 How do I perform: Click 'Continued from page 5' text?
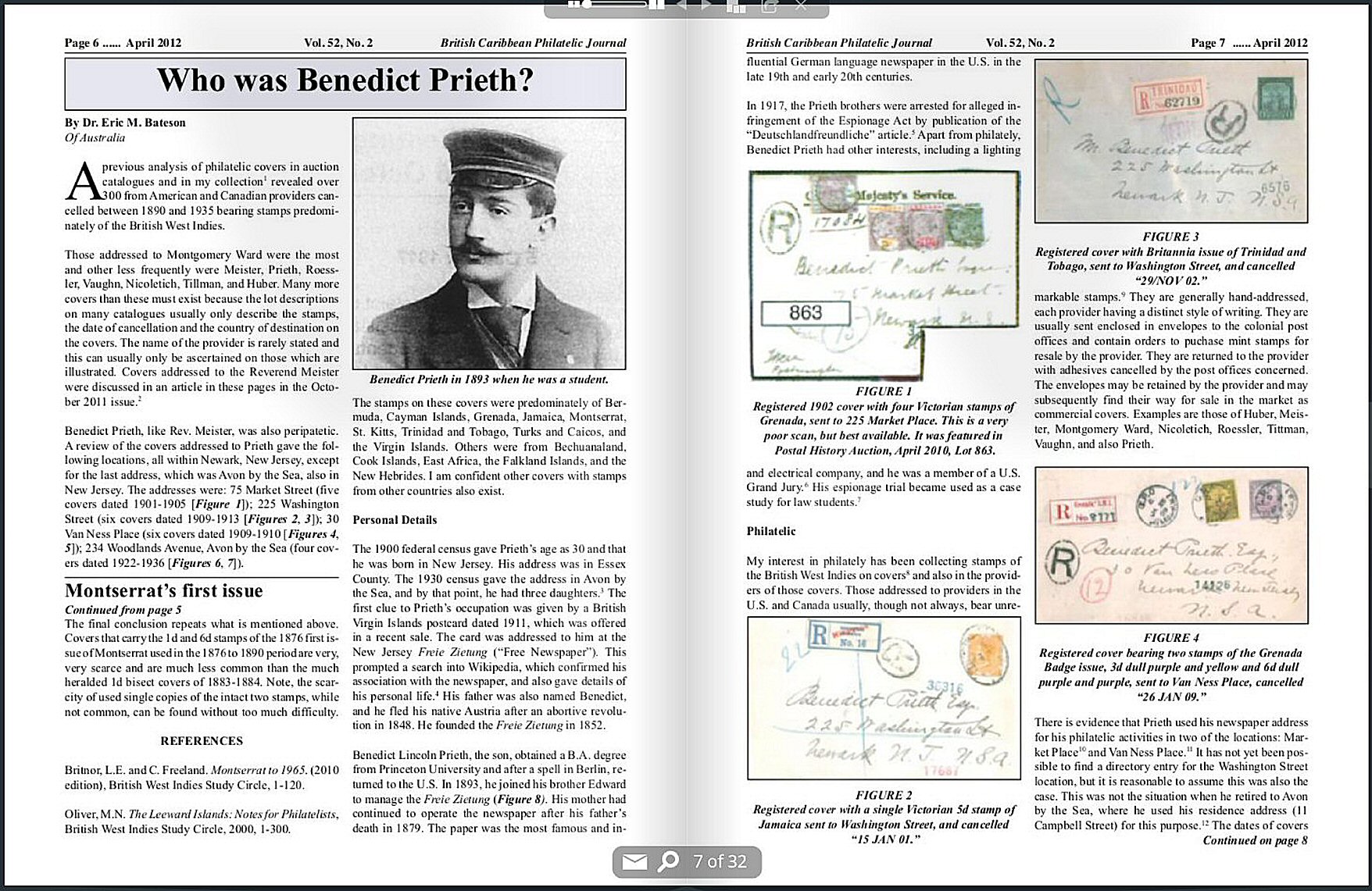[123, 610]
